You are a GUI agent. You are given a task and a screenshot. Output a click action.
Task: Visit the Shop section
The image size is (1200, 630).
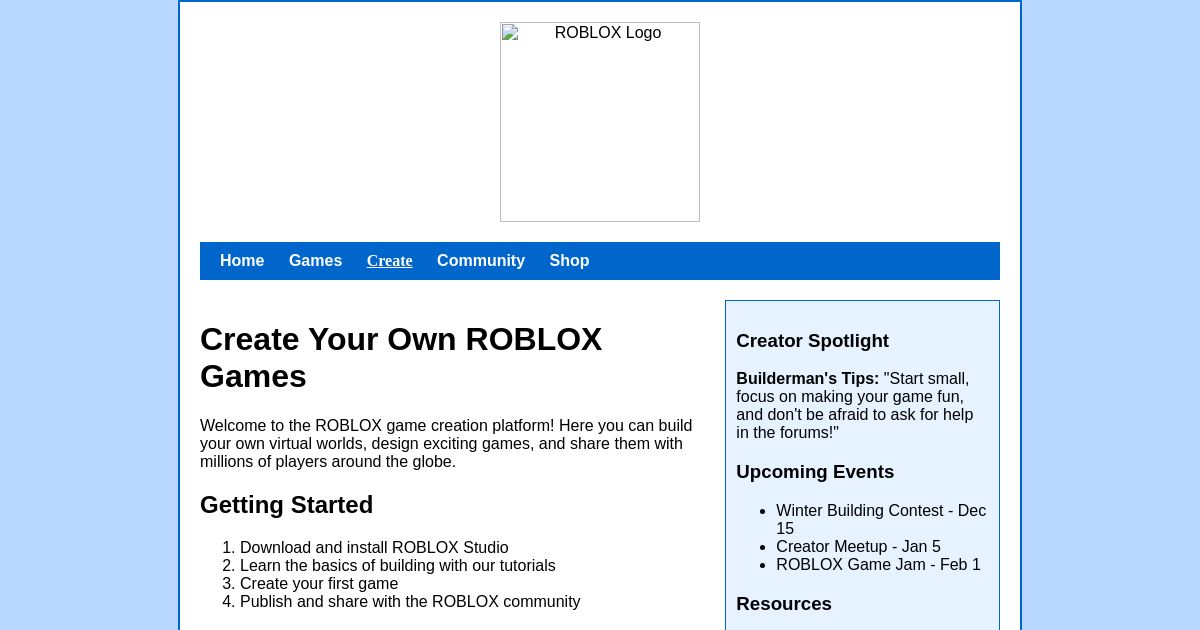569,260
